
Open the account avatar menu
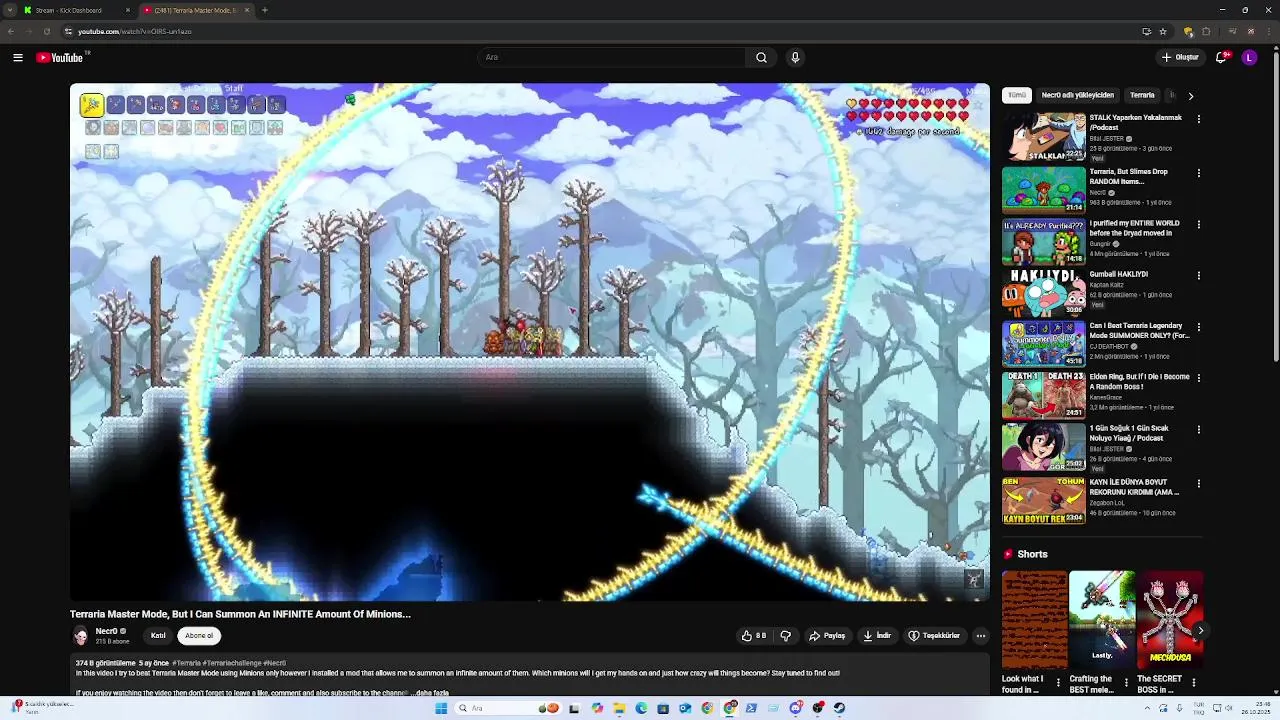tap(1249, 57)
